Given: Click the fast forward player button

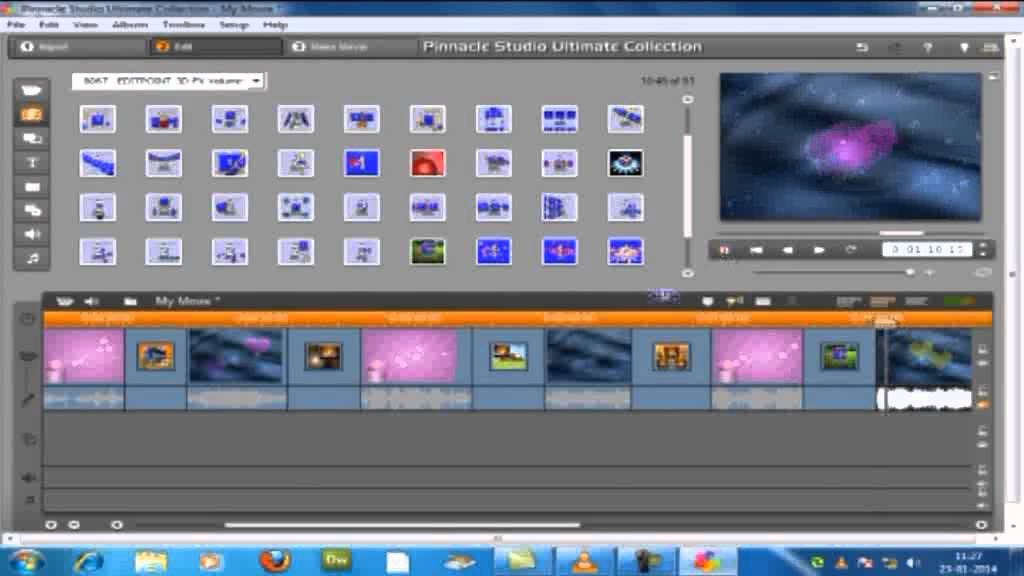Looking at the screenshot, I should [819, 249].
